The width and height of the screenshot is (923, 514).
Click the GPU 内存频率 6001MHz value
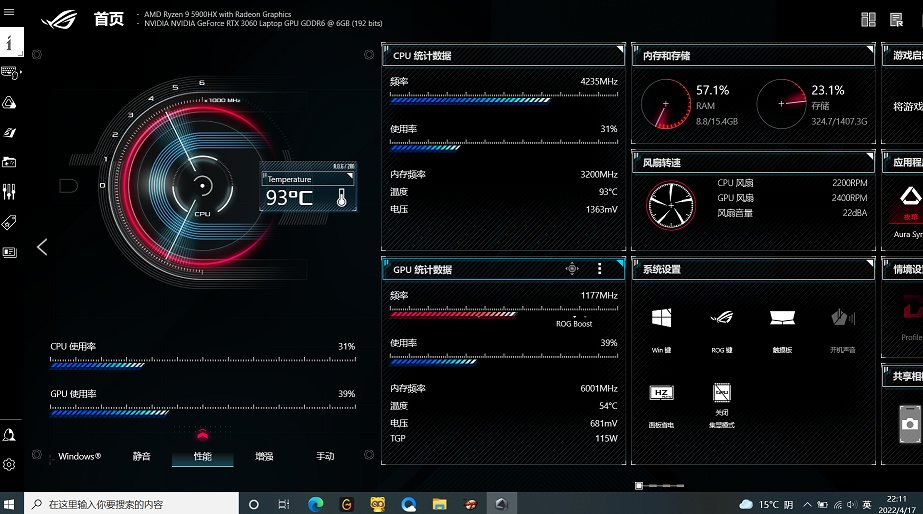click(x=599, y=389)
